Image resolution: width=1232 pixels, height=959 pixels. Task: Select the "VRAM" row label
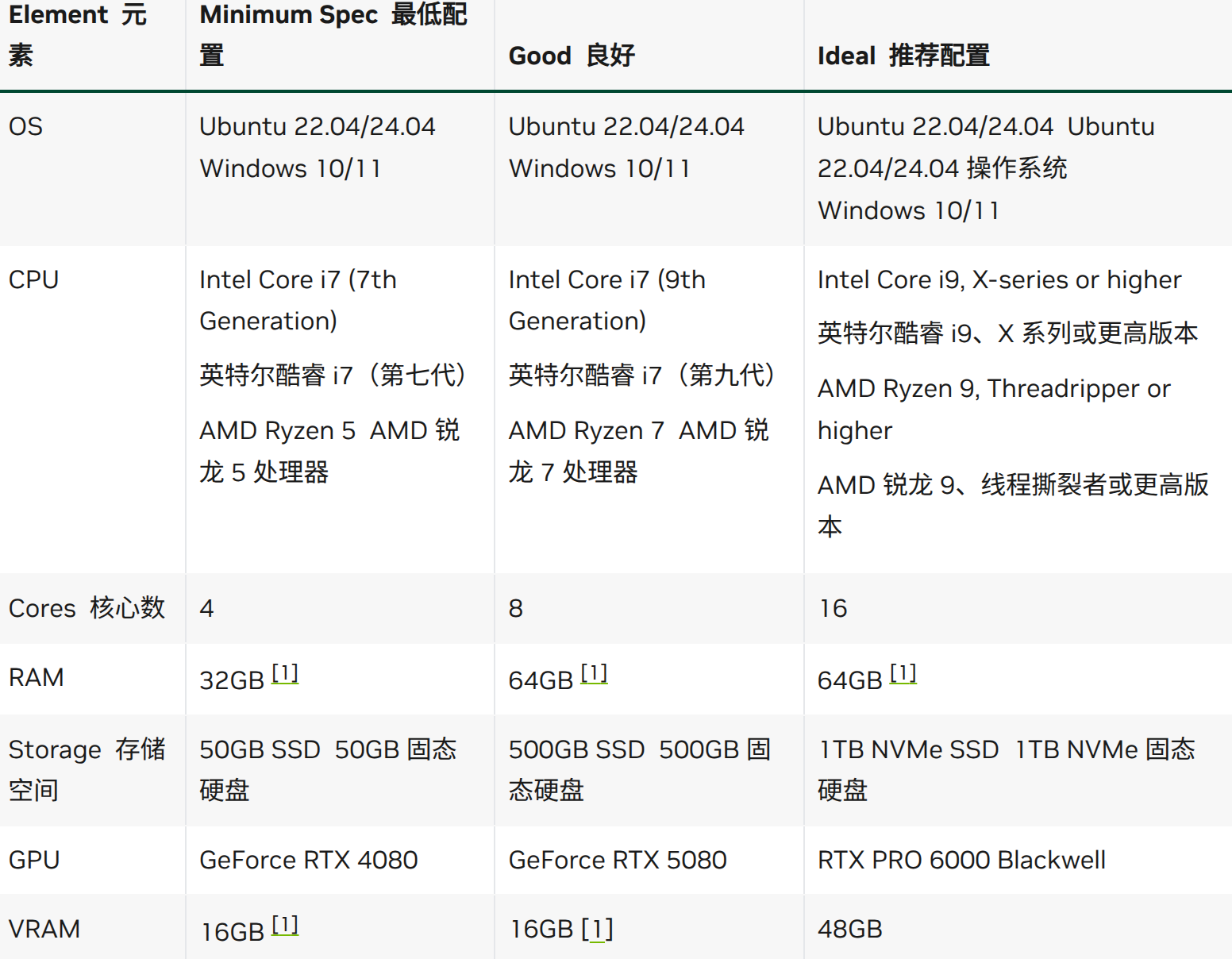tap(44, 929)
